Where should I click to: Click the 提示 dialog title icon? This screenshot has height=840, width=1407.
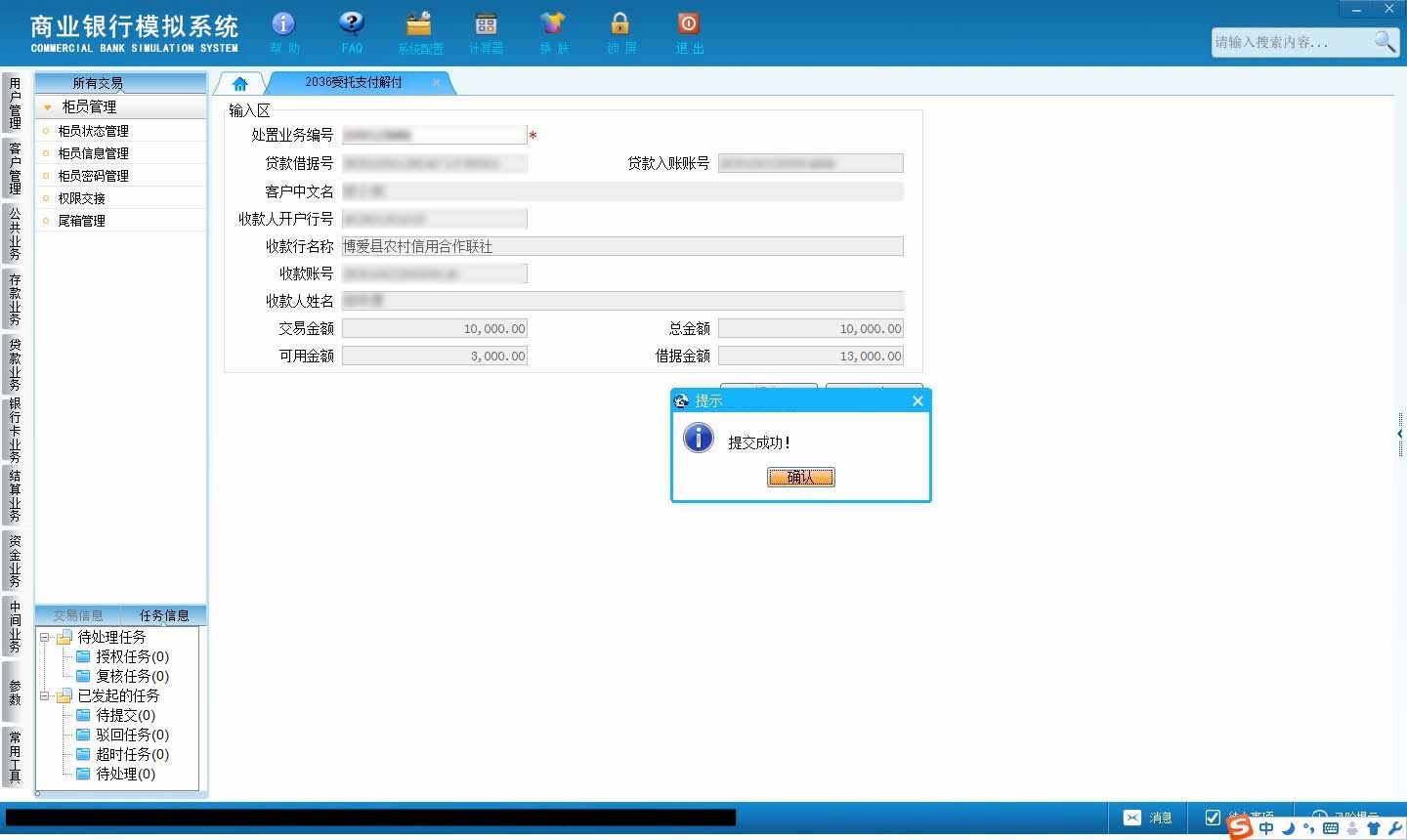click(x=682, y=400)
